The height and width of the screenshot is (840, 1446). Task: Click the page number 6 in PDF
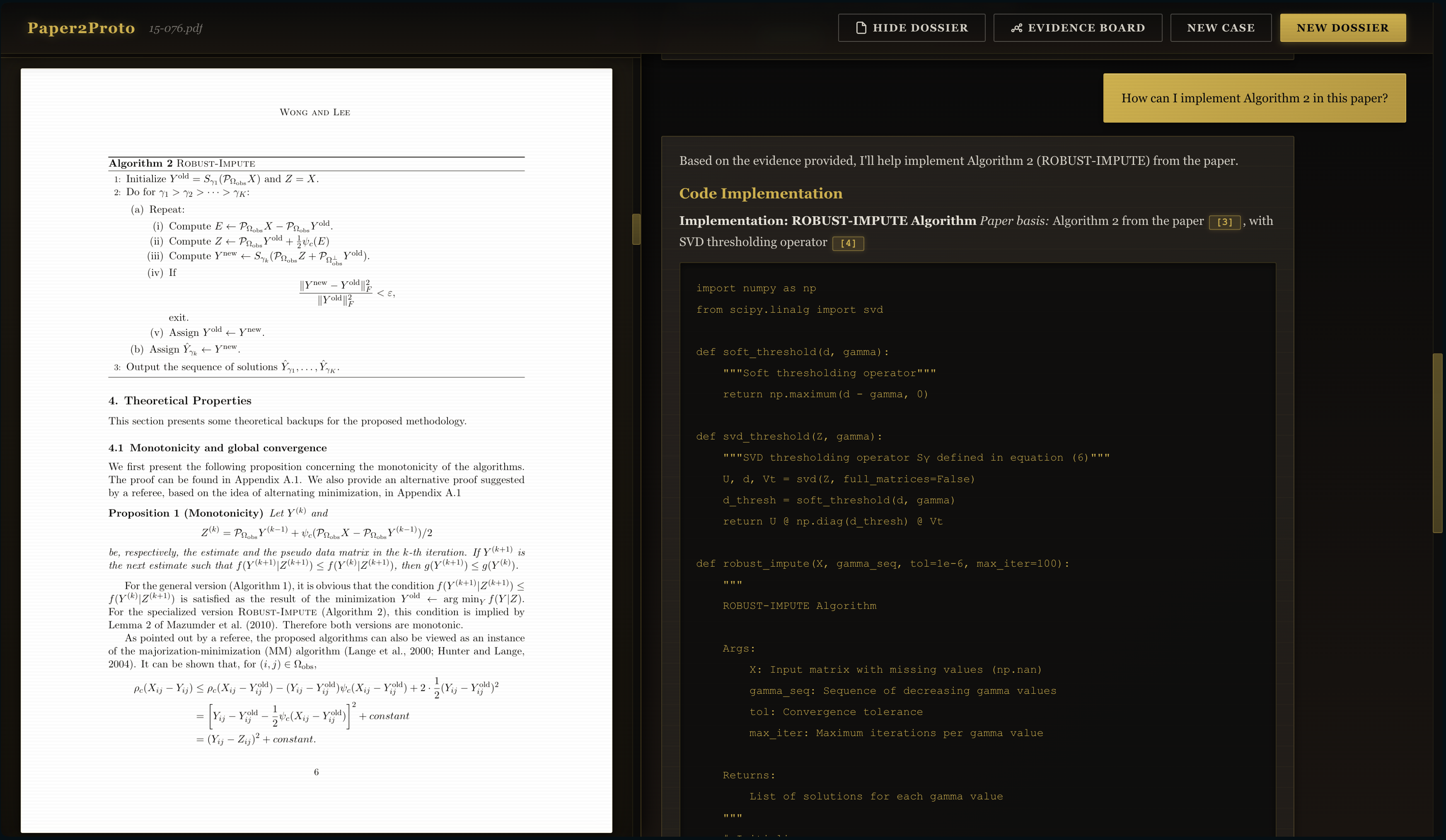[316, 772]
